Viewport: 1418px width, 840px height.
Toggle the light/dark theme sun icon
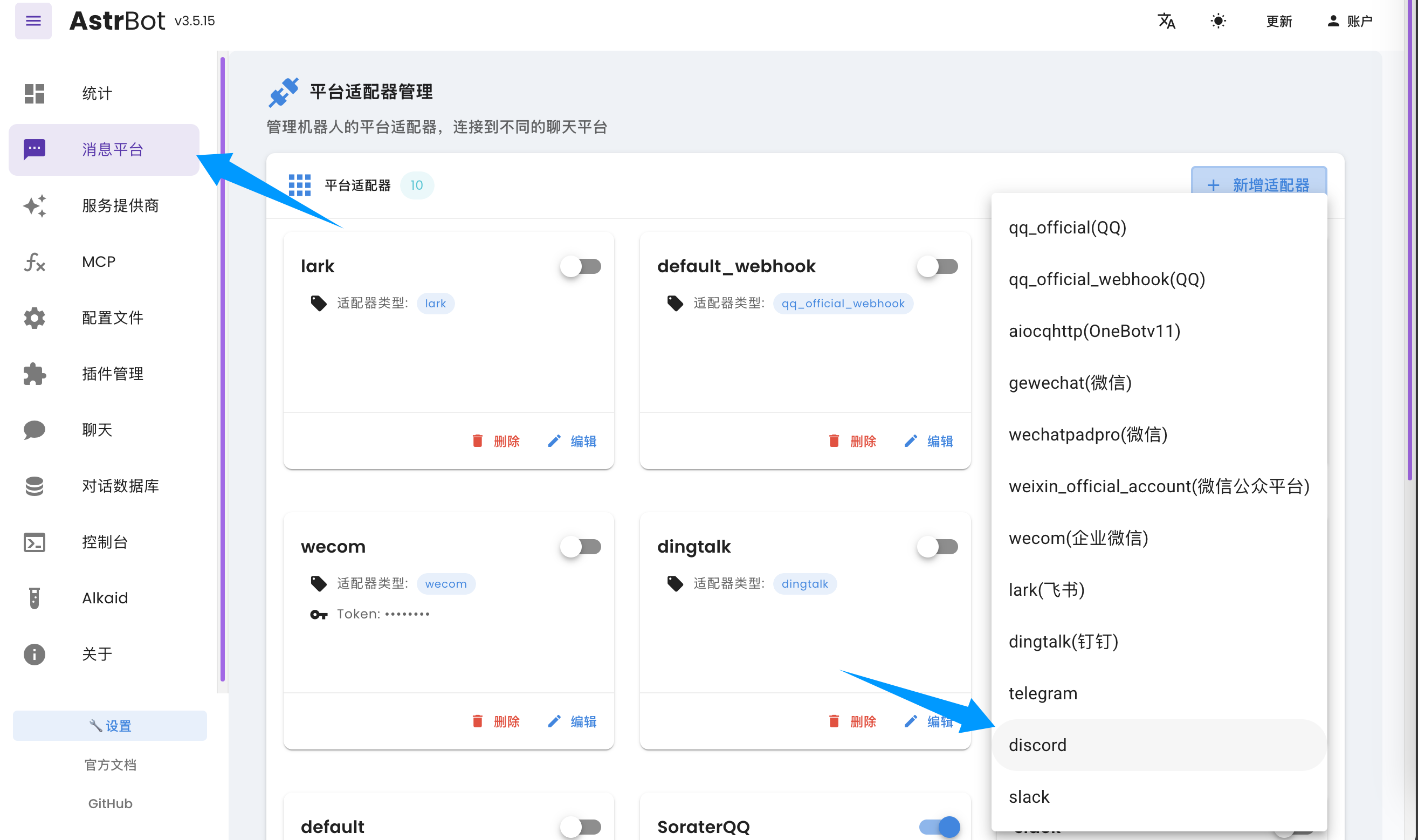point(1218,21)
